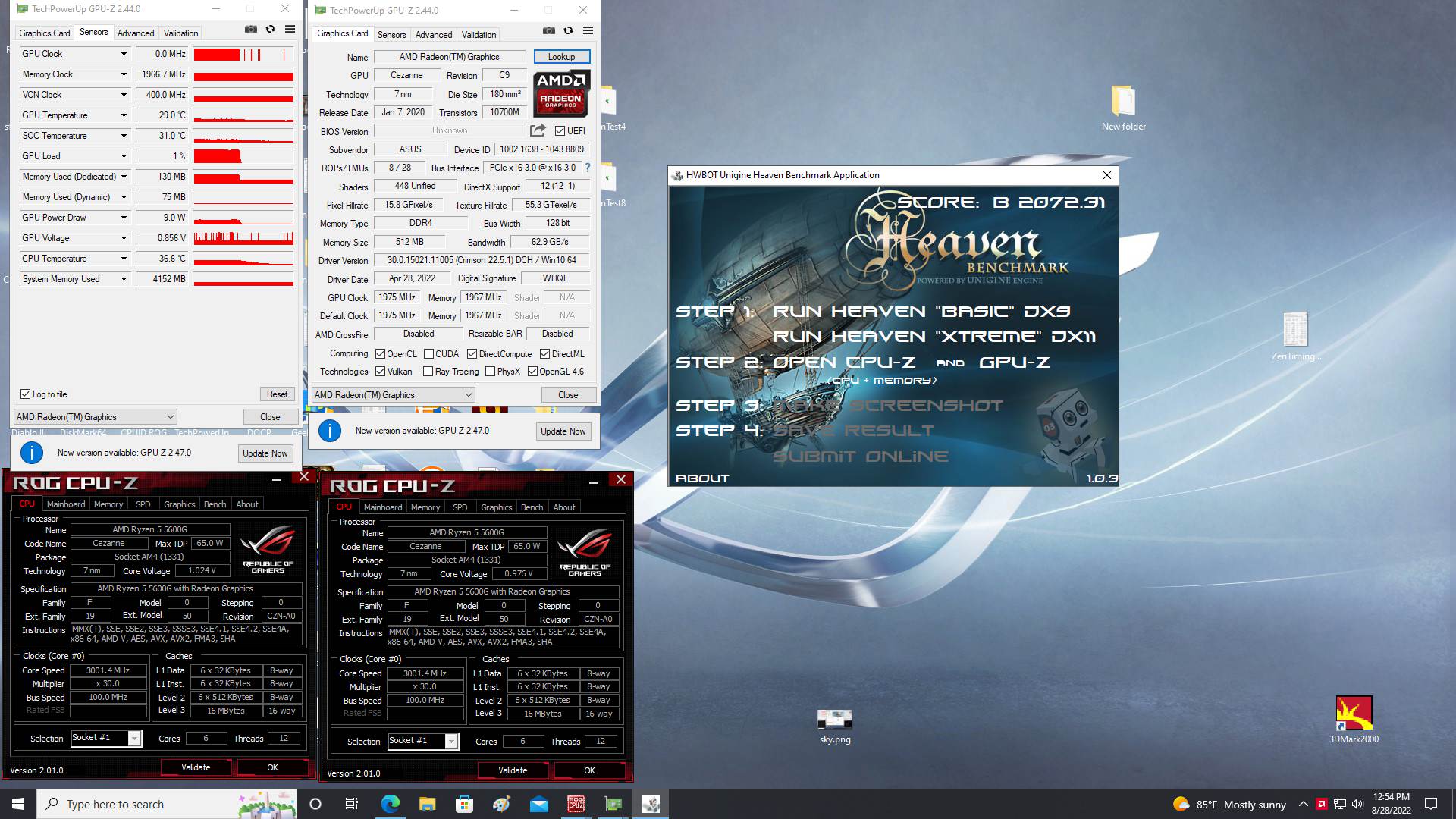Click the Bus Interface question mark icon
The height and width of the screenshot is (819, 1456).
587,168
